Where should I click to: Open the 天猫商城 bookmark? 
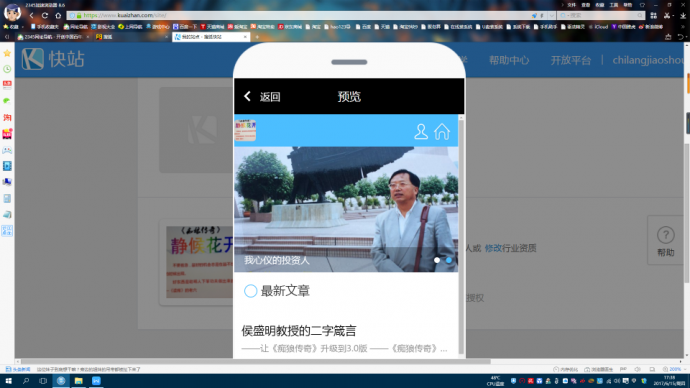(212, 27)
